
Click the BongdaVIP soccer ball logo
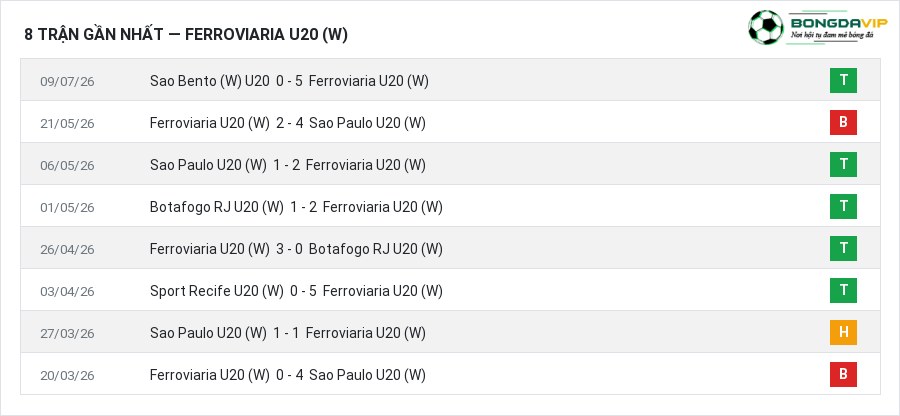(x=766, y=27)
